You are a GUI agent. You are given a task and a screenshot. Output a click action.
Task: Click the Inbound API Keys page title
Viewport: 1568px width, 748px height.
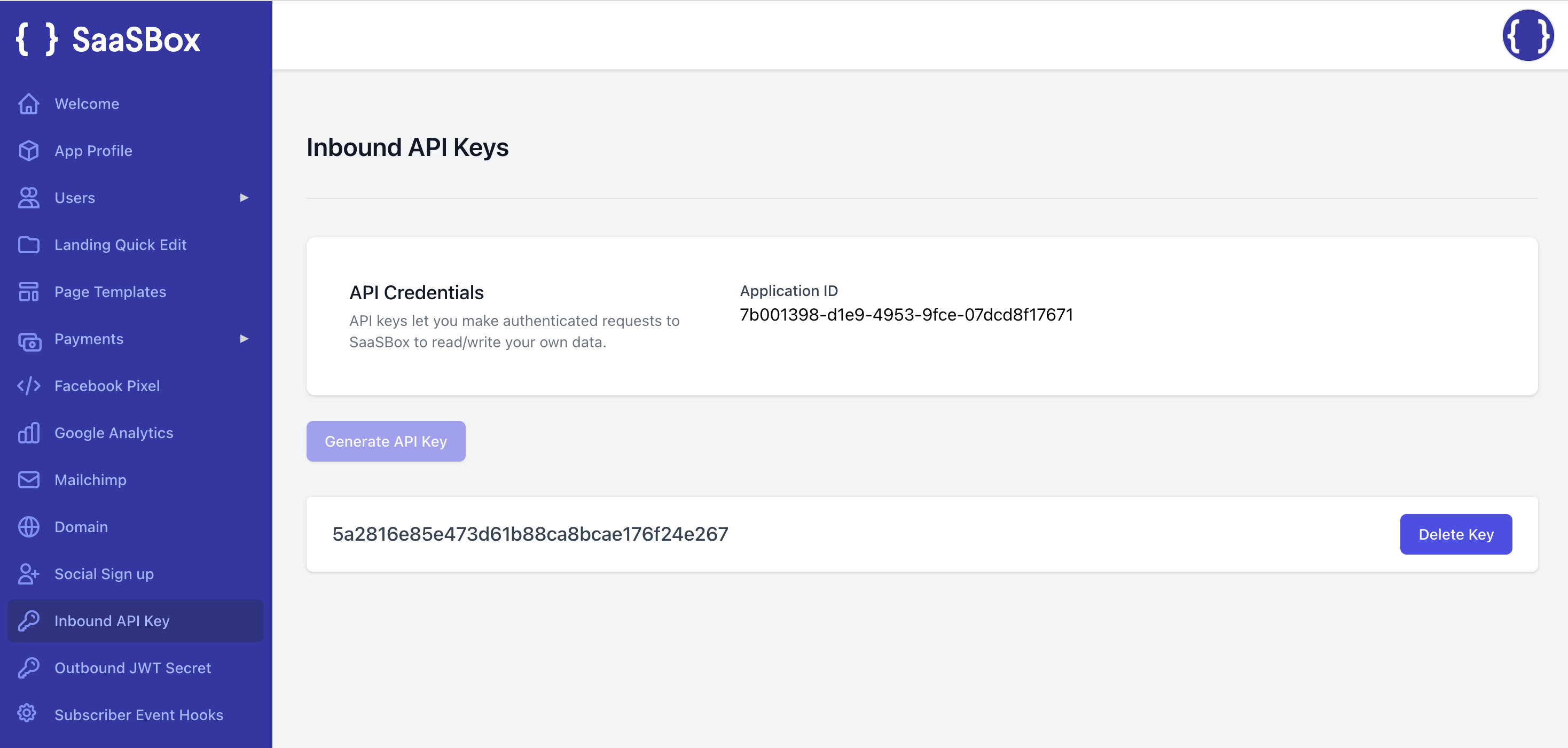click(407, 147)
